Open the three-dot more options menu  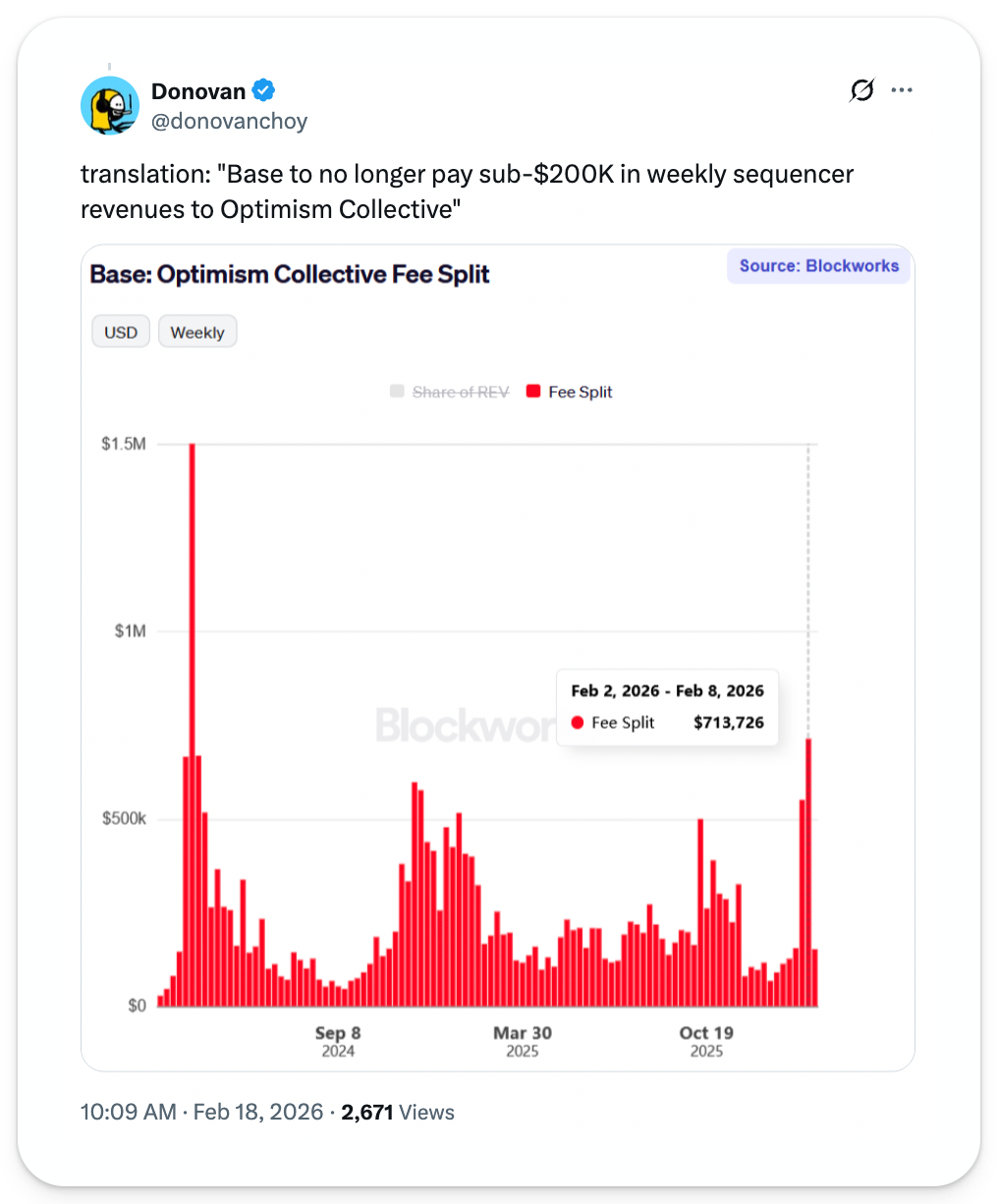tap(902, 90)
